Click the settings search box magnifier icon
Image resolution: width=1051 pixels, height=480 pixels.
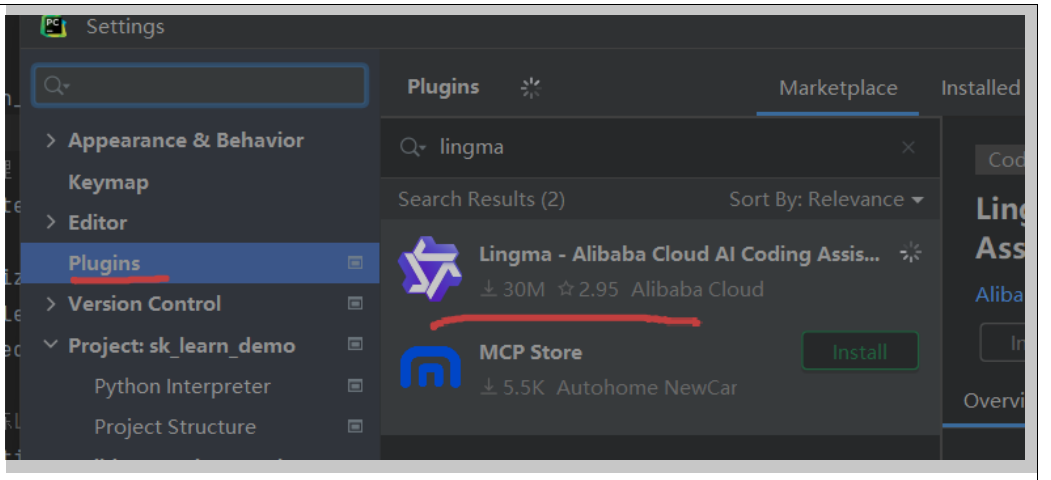[x=55, y=85]
